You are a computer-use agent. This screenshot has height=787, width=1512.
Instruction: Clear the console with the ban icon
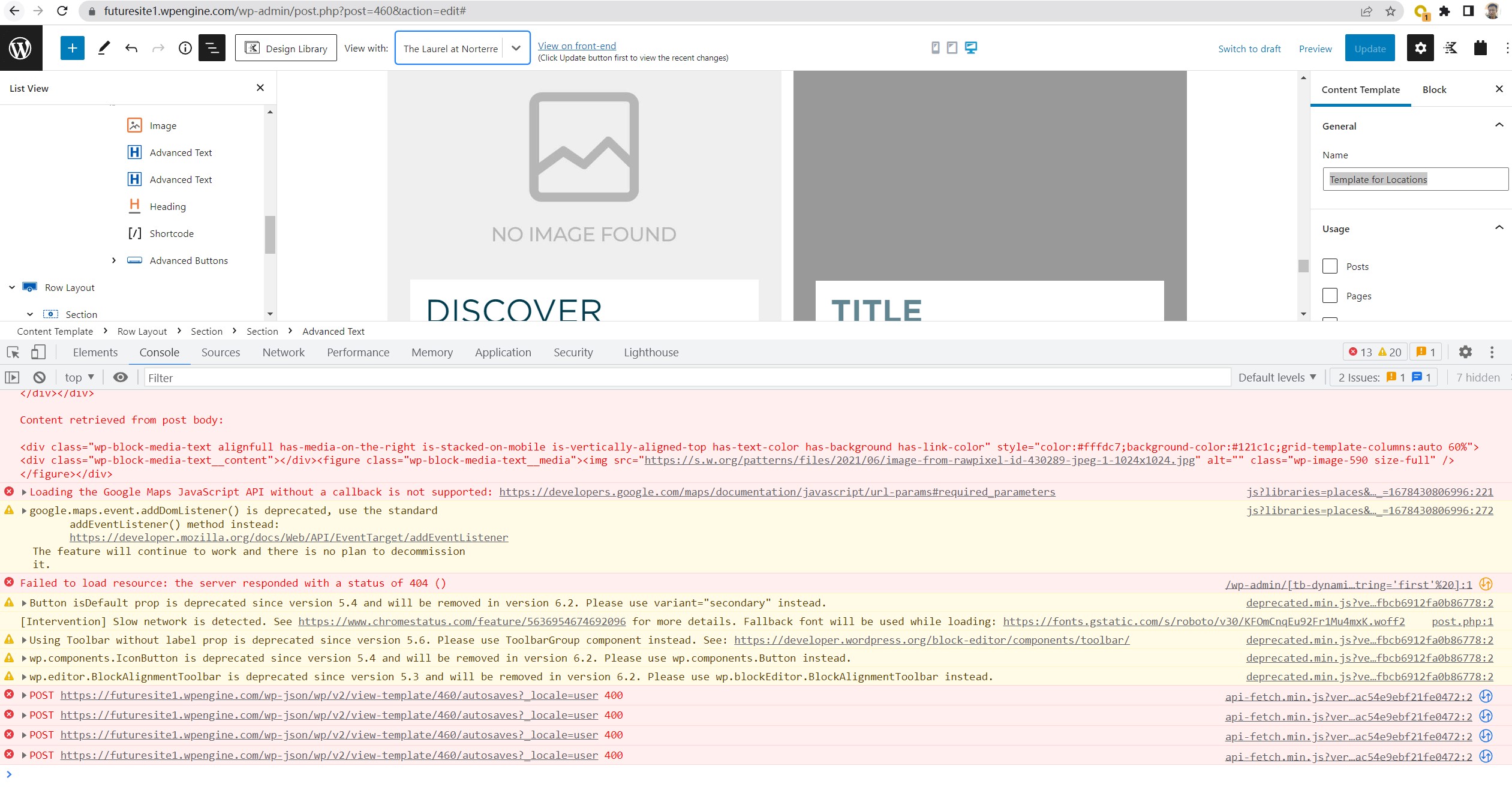[x=40, y=377]
